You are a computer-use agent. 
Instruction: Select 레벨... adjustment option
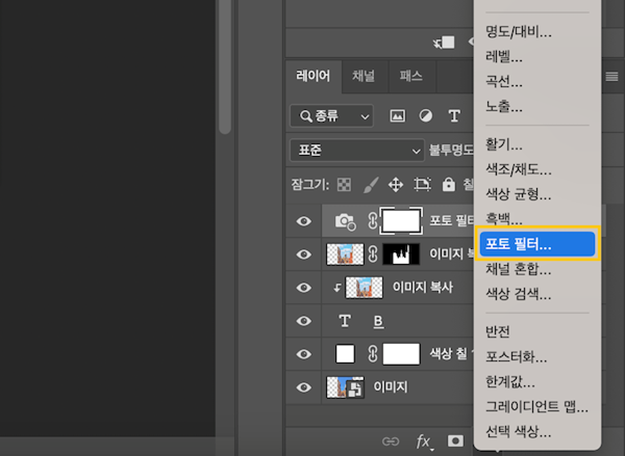[503, 57]
